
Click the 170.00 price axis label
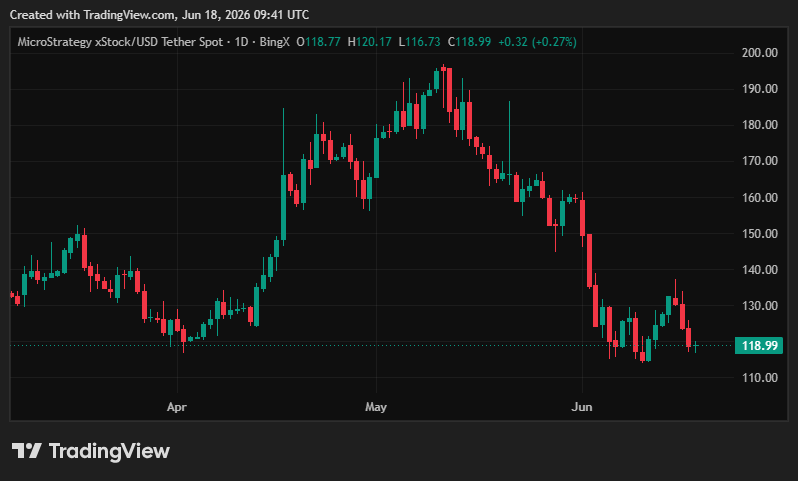[x=760, y=161]
